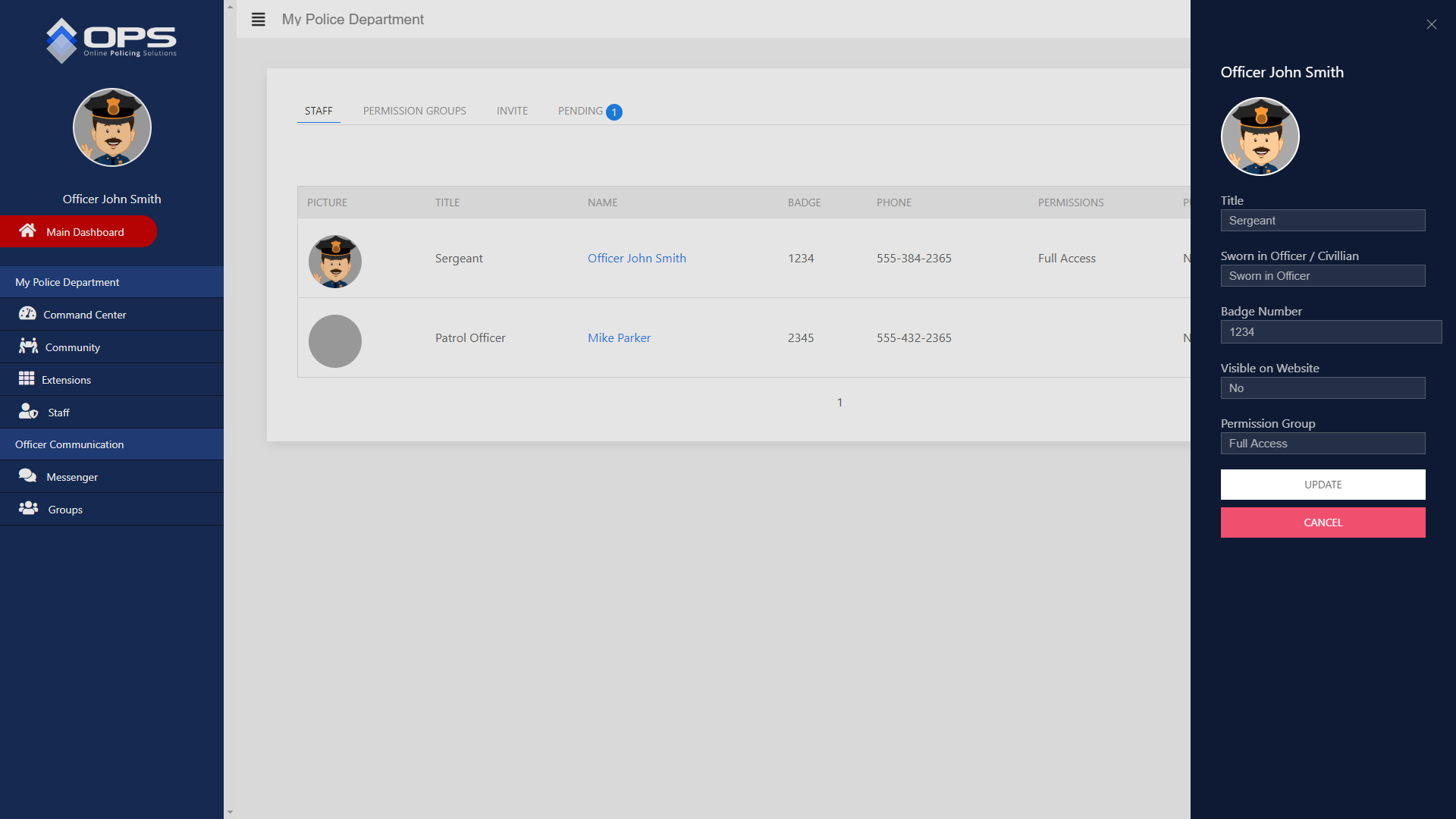
Task: Click the Community people icon
Action: pos(28,347)
